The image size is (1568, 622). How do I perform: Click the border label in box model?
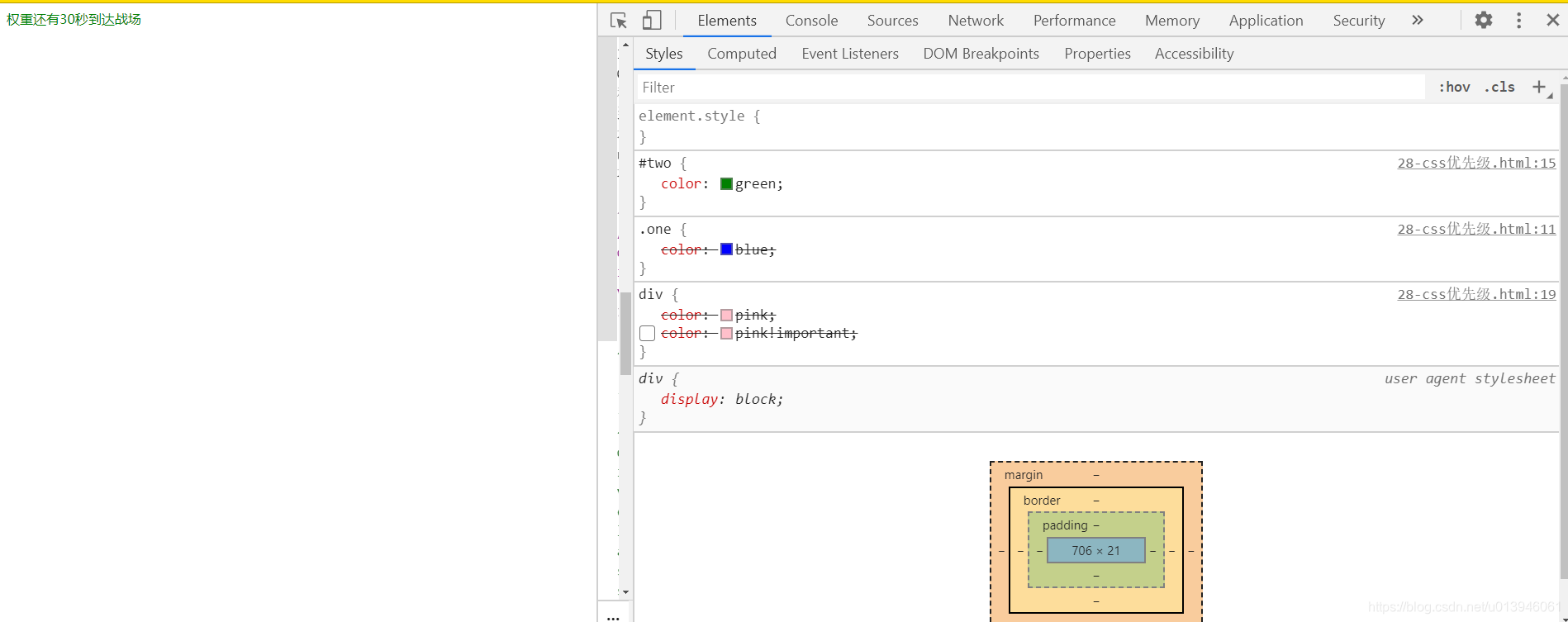(x=1042, y=501)
